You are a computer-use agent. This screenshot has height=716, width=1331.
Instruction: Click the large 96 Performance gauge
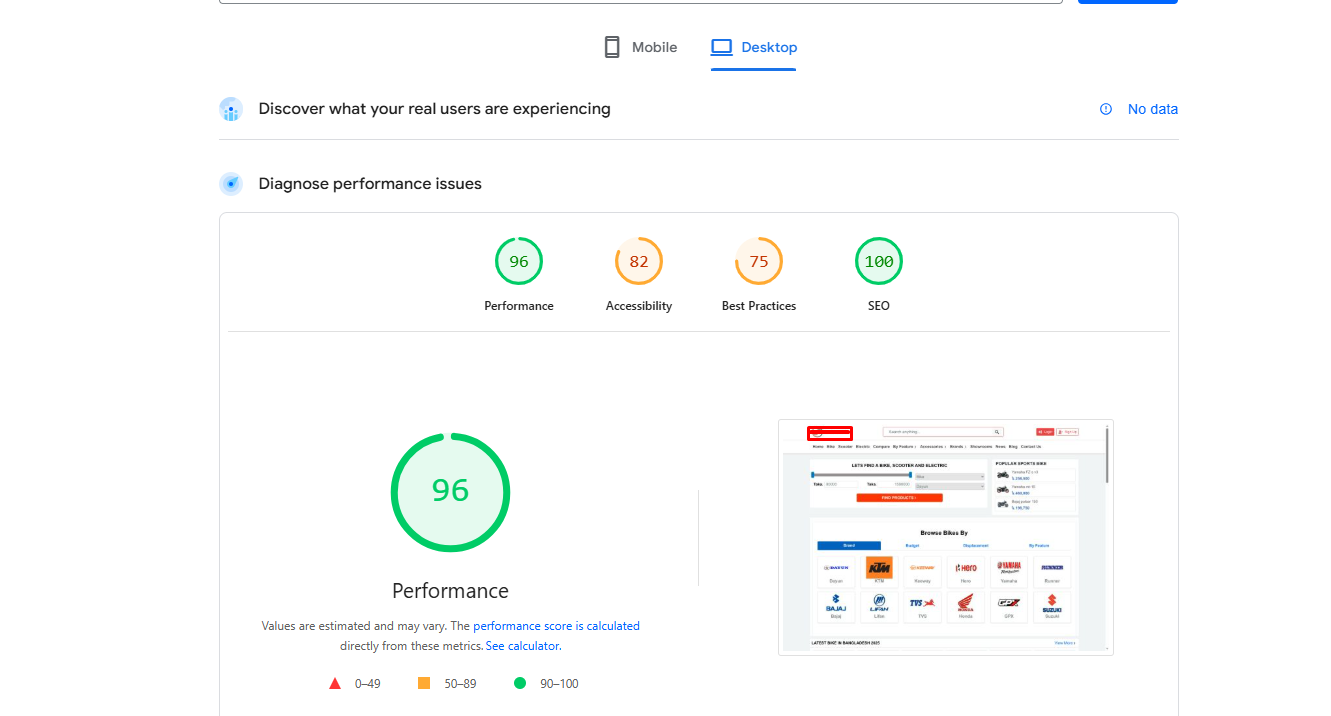450,491
